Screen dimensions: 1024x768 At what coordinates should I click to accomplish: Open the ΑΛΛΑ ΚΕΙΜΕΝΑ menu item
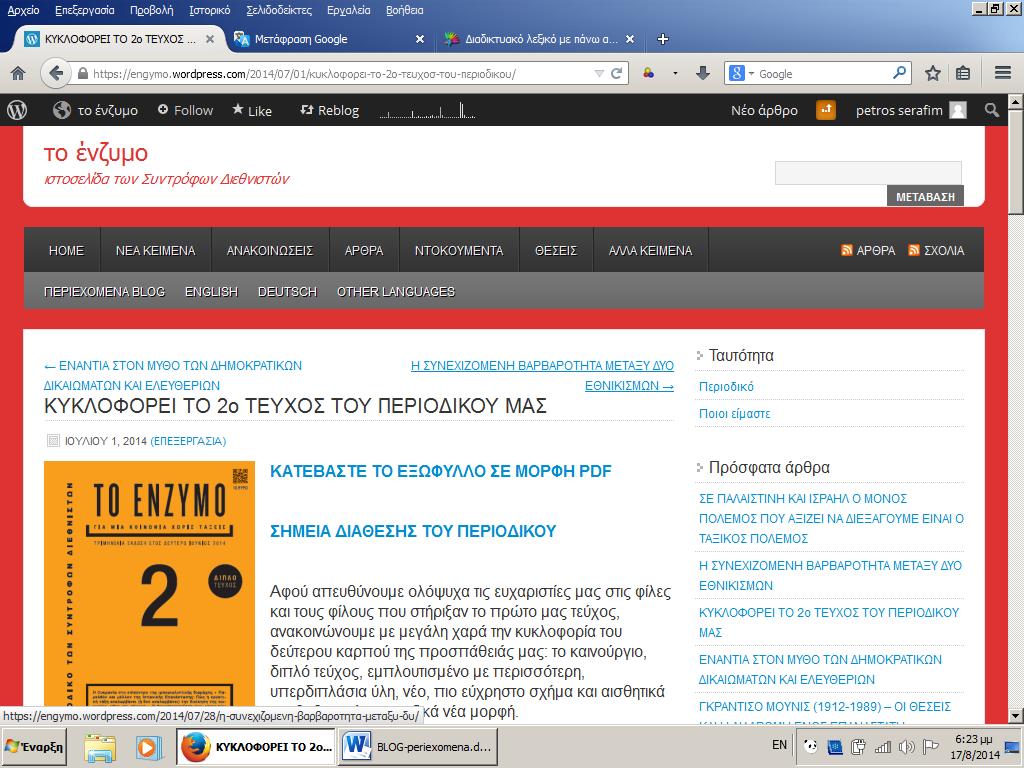pos(650,250)
